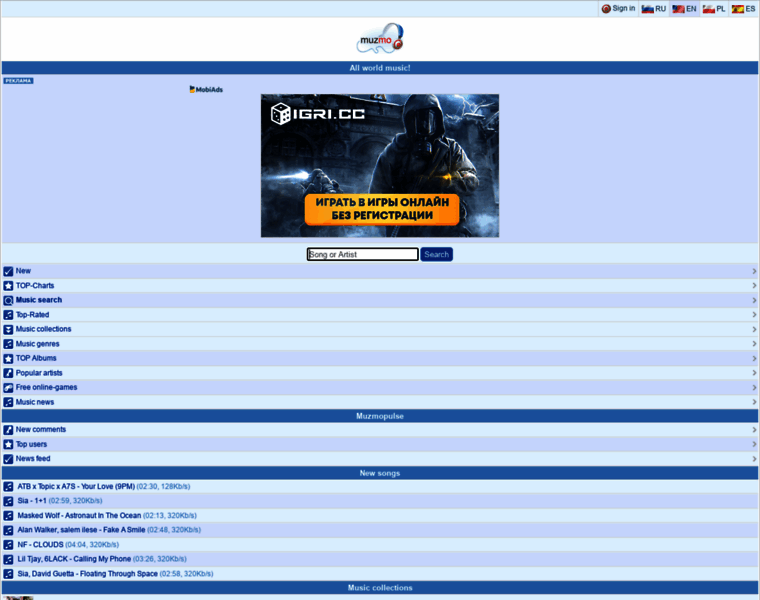Click the Search button
The height and width of the screenshot is (600, 760).
pos(436,254)
